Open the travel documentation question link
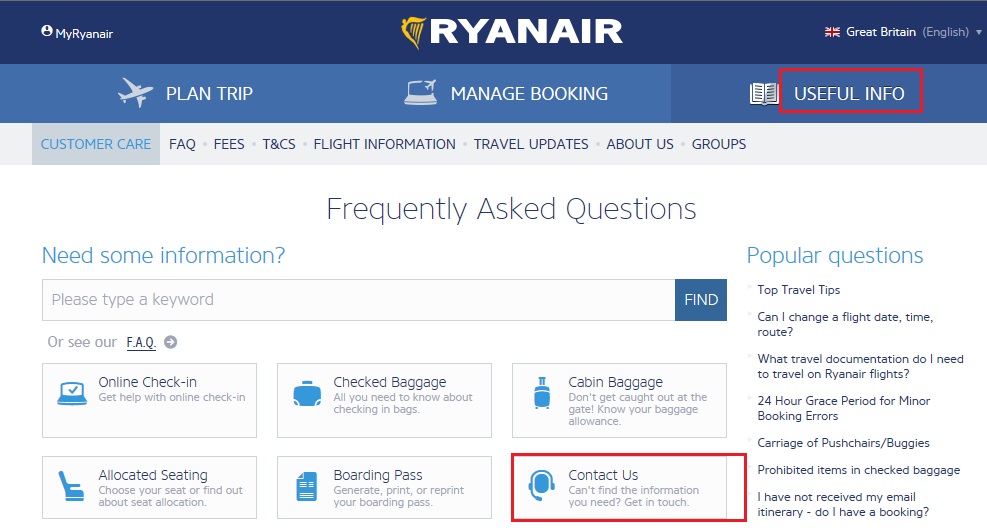 tap(860, 366)
